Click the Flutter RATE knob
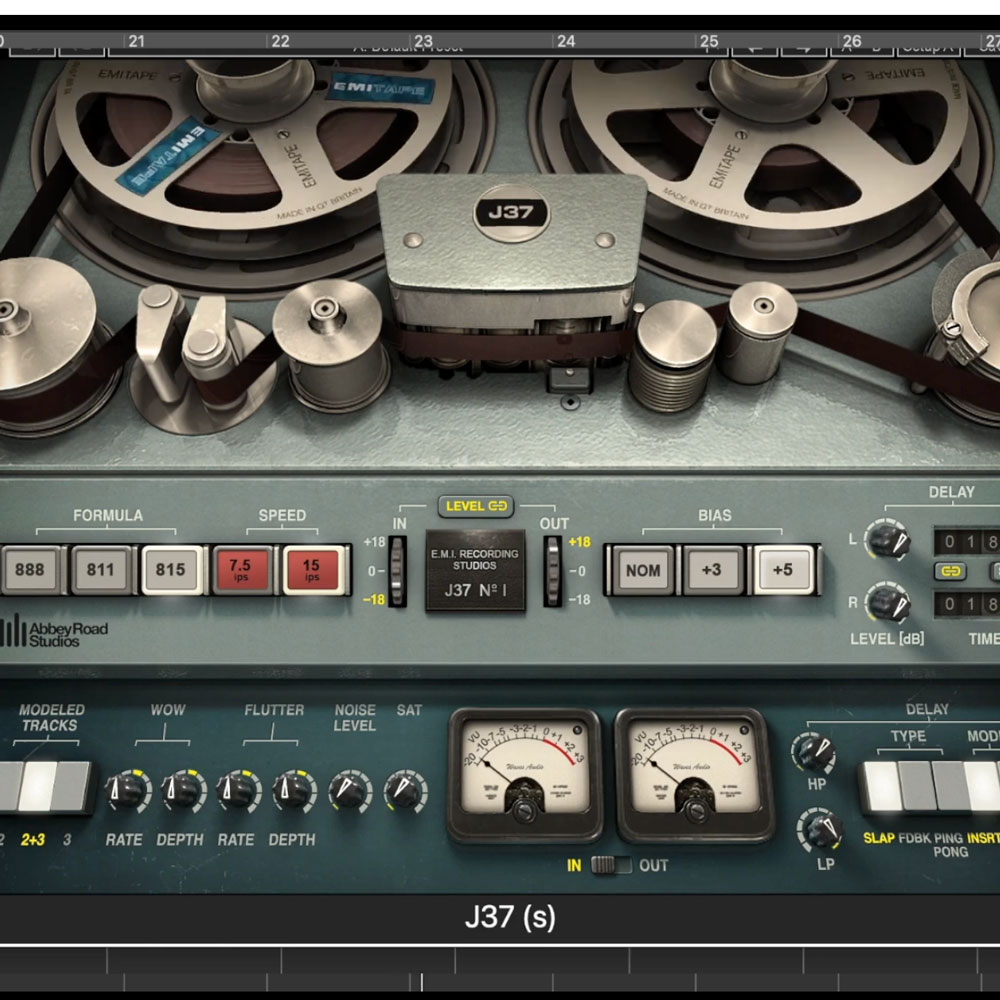This screenshot has width=1000, height=1000. [x=237, y=791]
